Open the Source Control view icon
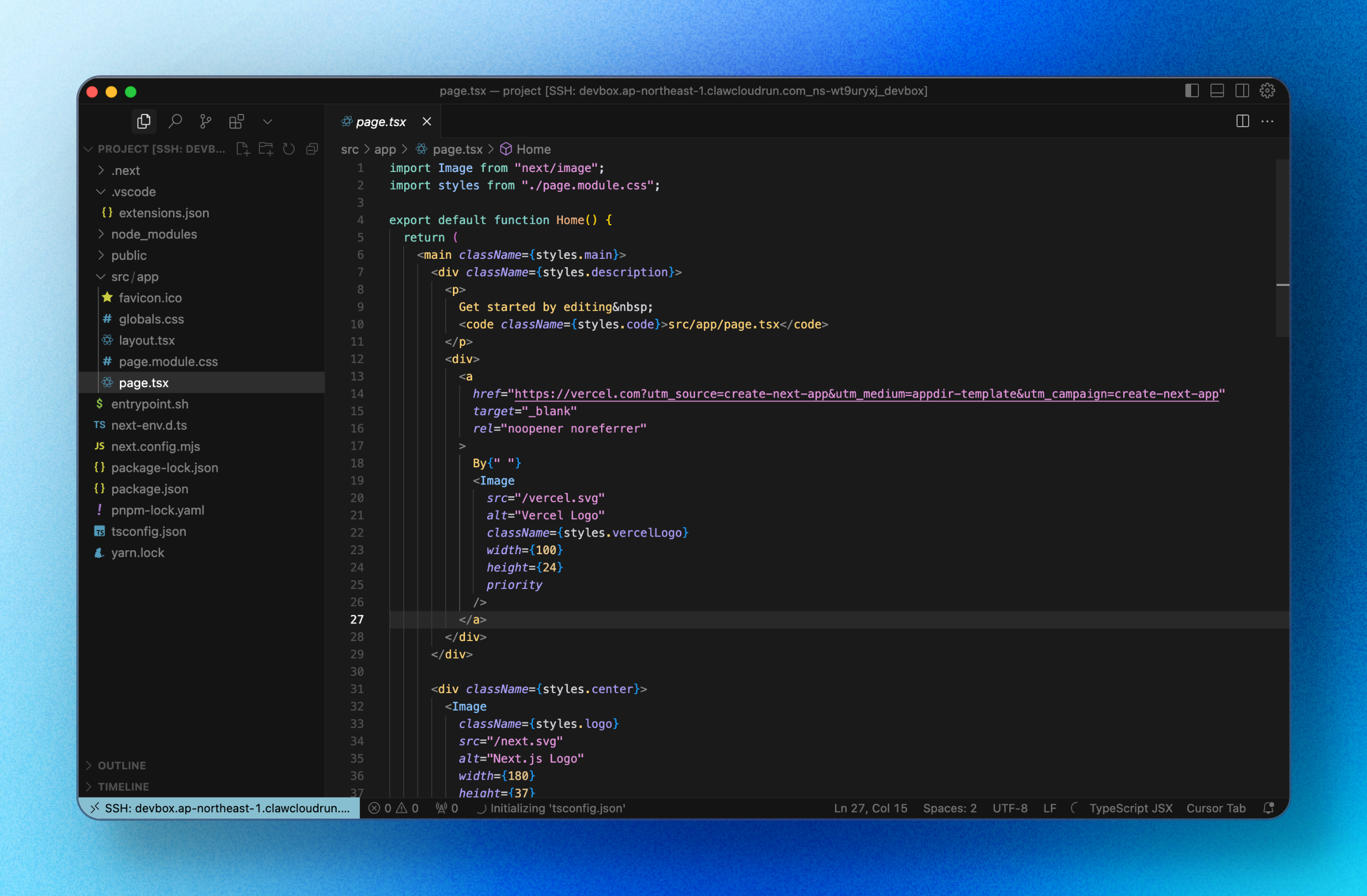Image resolution: width=1367 pixels, height=896 pixels. [206, 121]
